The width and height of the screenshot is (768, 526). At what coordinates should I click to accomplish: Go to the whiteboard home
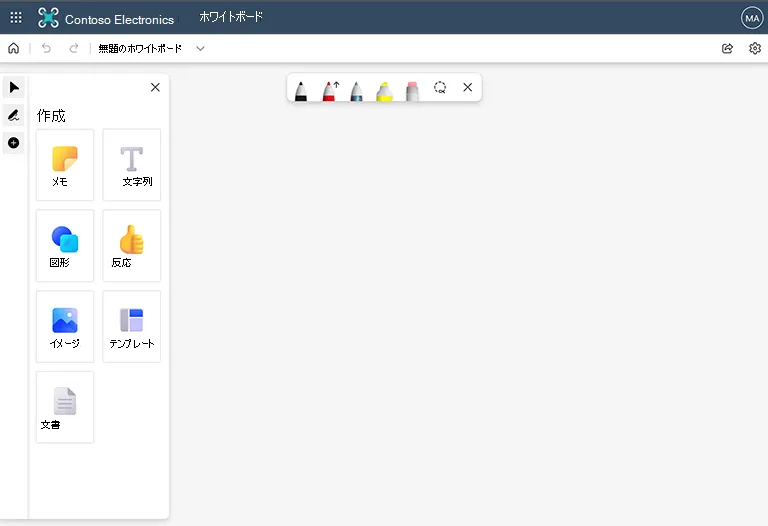tap(14, 48)
